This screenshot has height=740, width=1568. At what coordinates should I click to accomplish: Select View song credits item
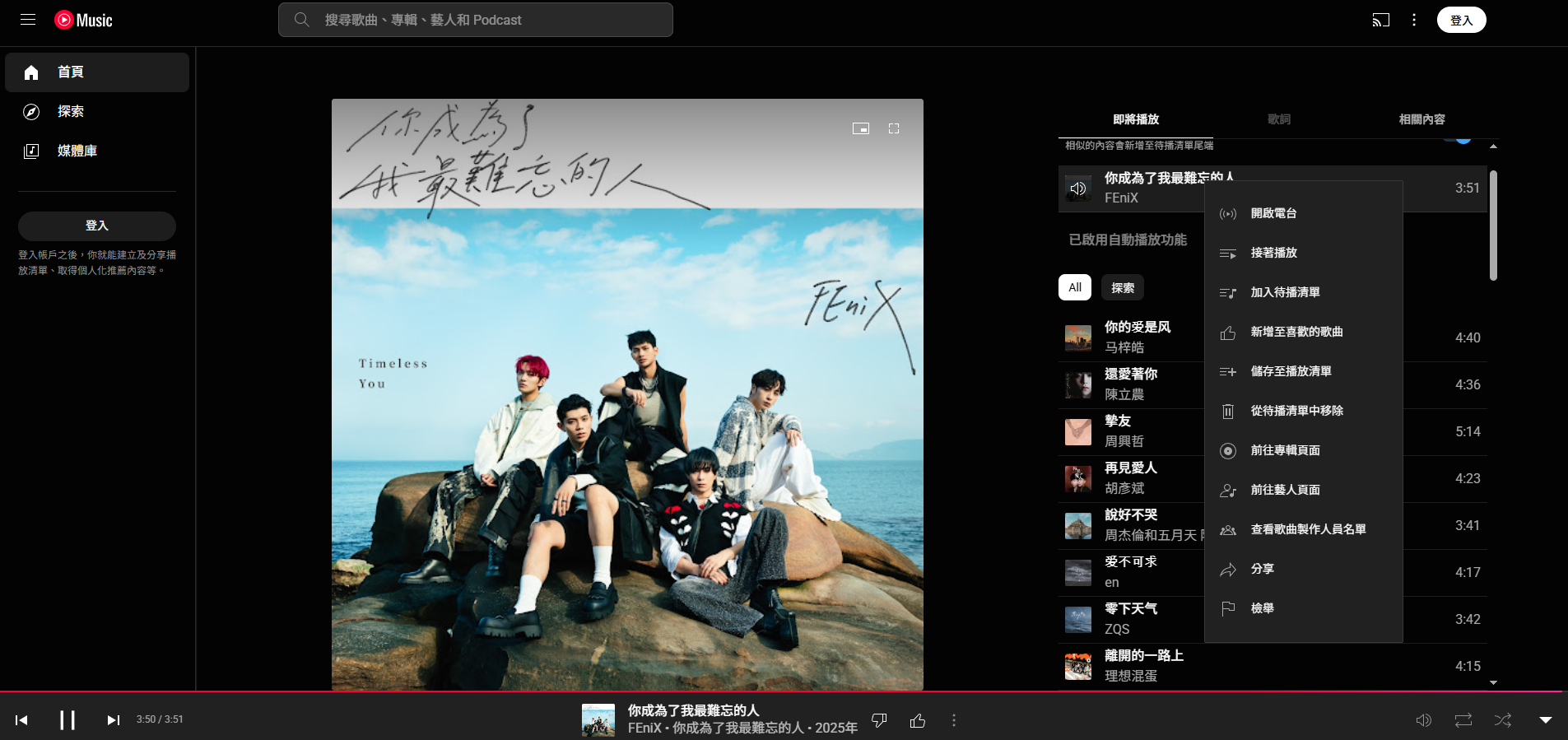tap(1304, 529)
